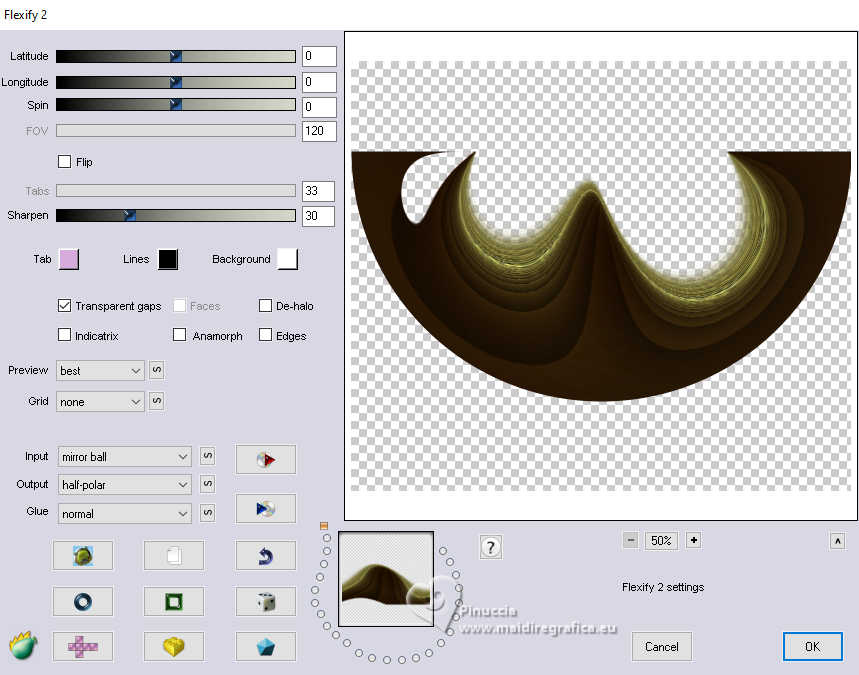Open the Grid dropdown
The width and height of the screenshot is (859, 675).
click(100, 402)
